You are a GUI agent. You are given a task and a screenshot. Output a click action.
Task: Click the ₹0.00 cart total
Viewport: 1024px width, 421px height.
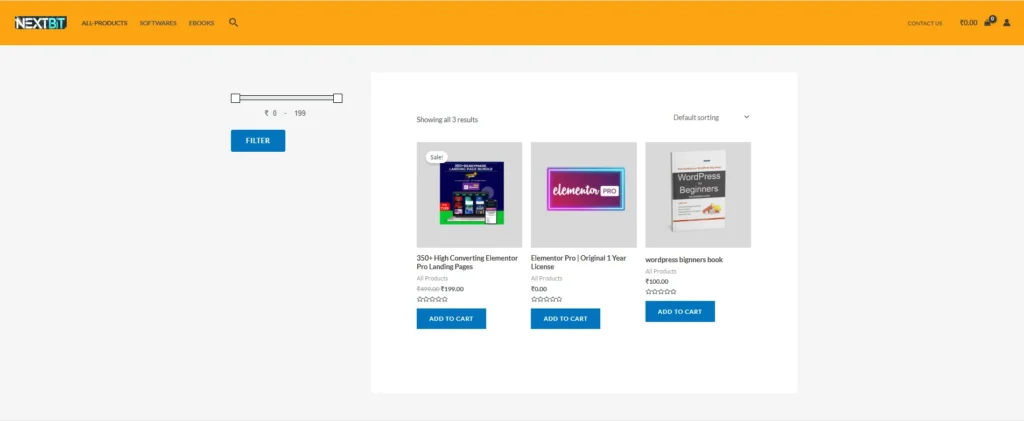[x=968, y=23]
